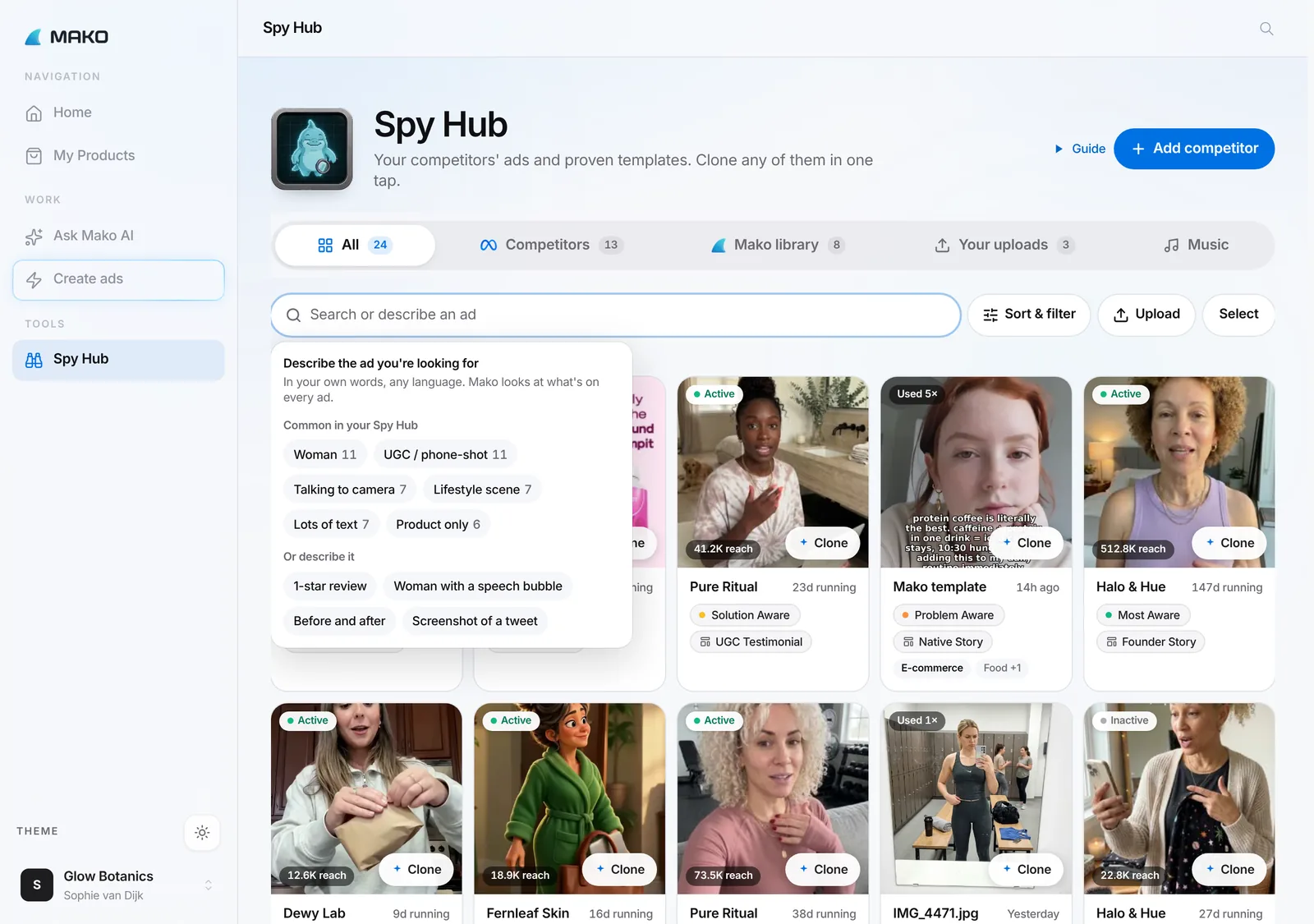Open the search magnifier in top bar
The height and width of the screenshot is (924, 1314).
pos(1266,29)
